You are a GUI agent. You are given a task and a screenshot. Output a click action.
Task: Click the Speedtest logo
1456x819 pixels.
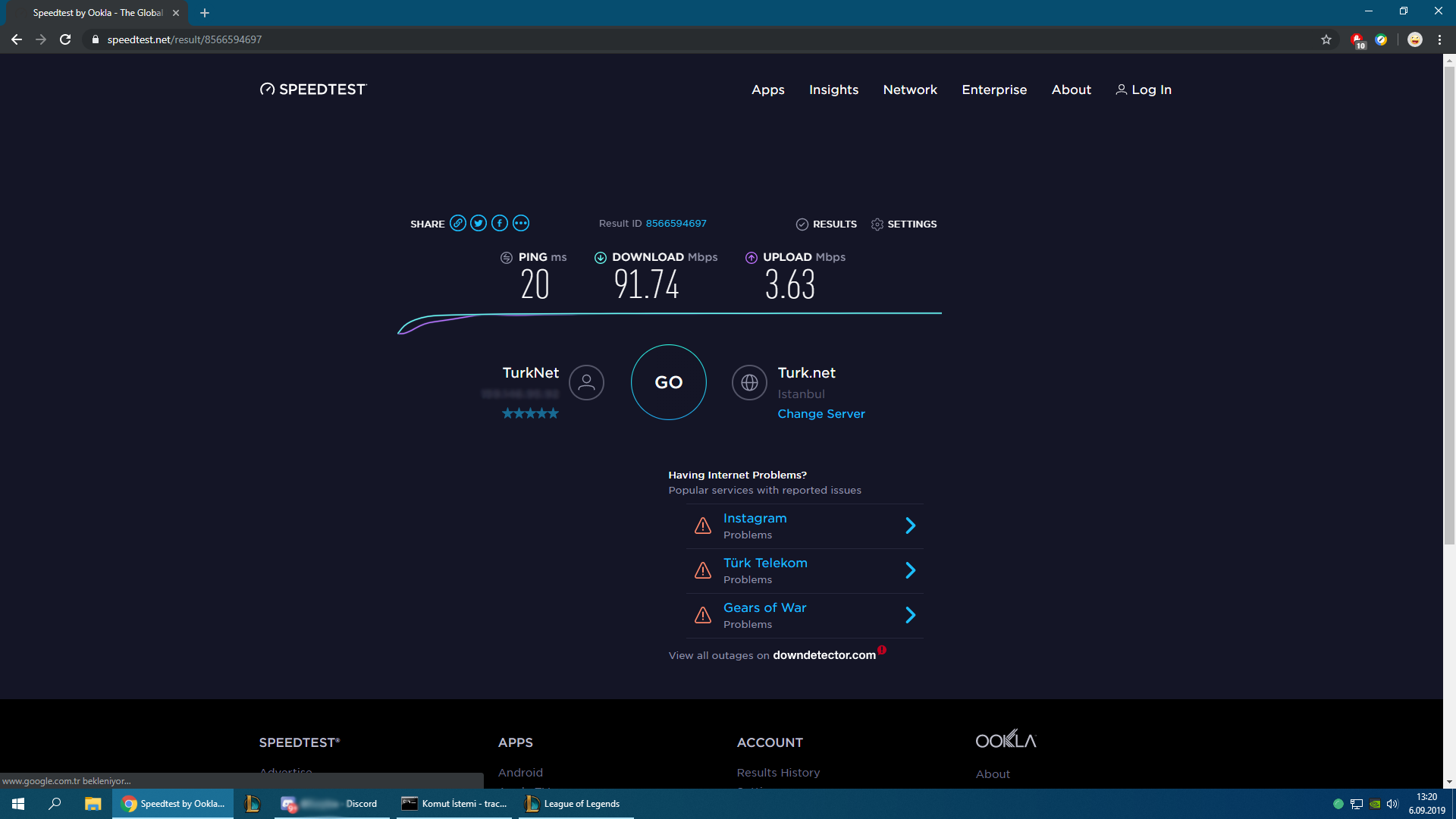coord(313,89)
